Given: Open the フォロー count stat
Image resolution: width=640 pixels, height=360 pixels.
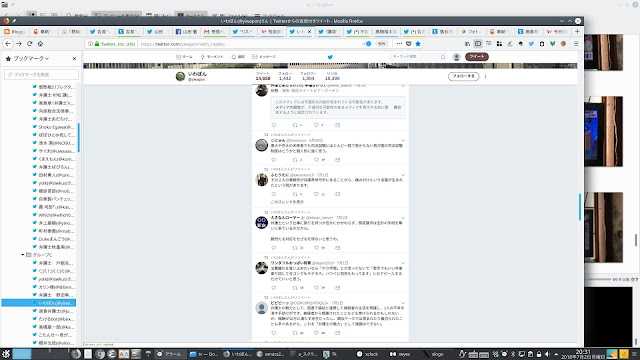Looking at the screenshot, I should click(x=285, y=76).
